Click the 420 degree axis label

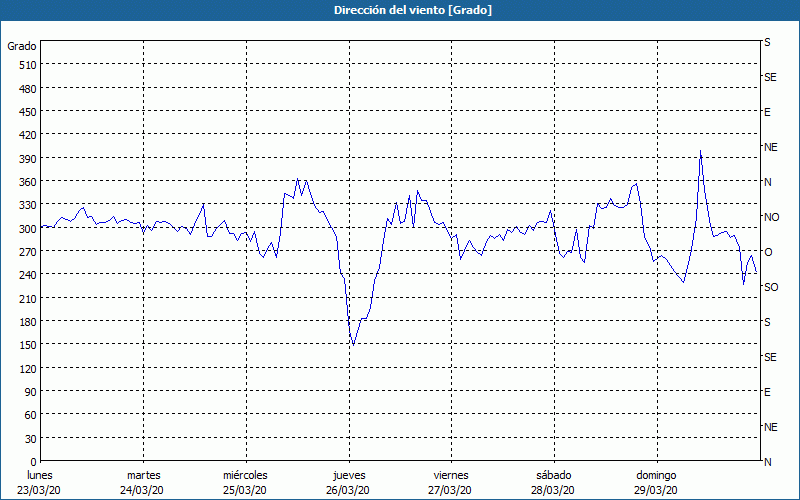28,136
